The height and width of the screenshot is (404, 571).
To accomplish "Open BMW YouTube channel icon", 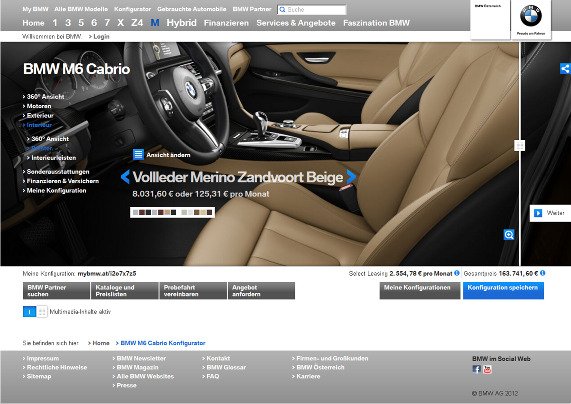I will (x=487, y=369).
